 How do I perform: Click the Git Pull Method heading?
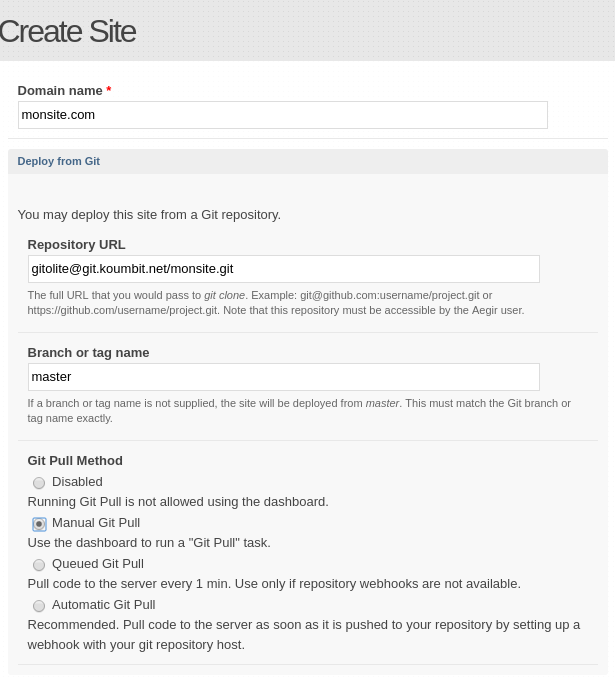[75, 461]
